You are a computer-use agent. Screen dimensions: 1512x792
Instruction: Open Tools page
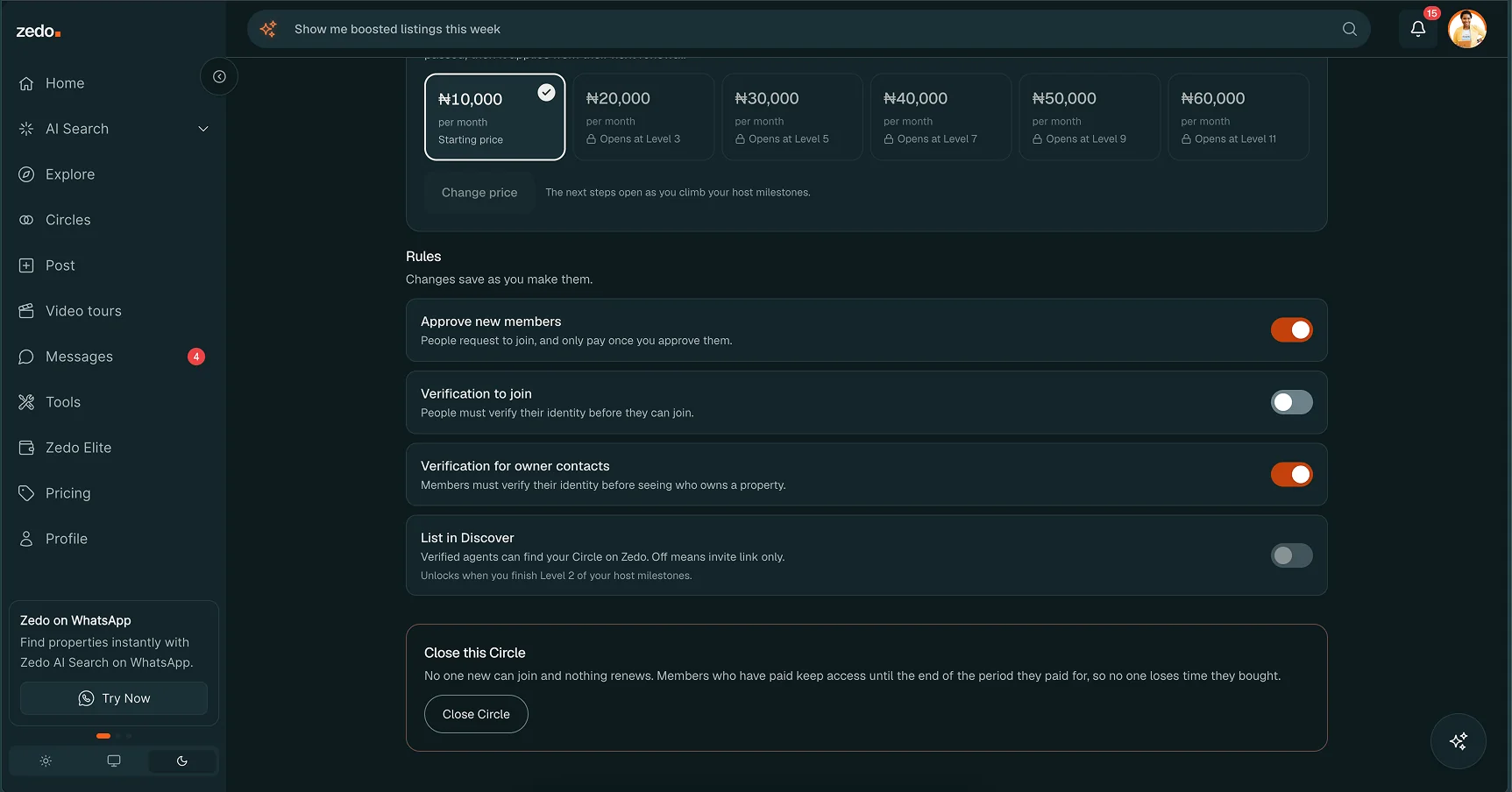click(114, 402)
